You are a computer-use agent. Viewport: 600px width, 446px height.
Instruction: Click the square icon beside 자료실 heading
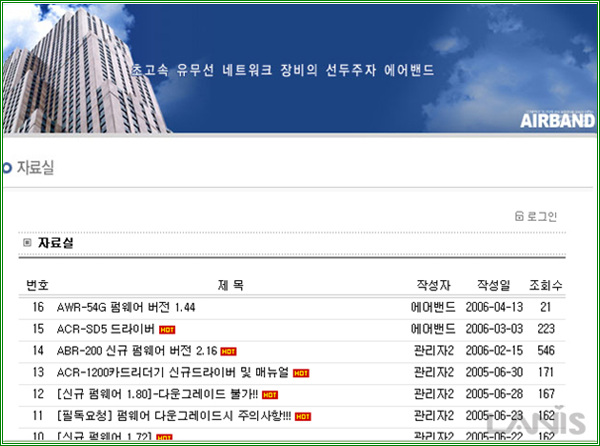point(27,242)
